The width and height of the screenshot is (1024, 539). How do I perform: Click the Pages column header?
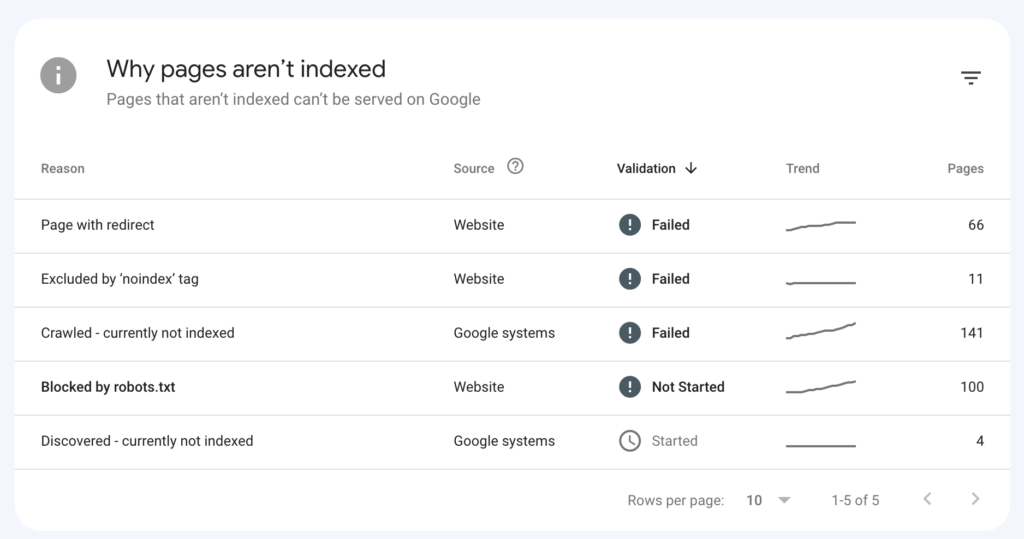click(965, 168)
